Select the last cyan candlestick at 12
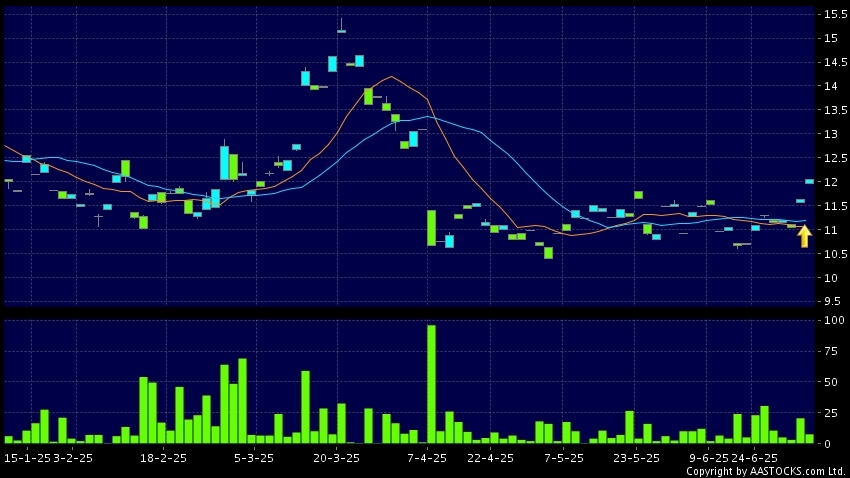Viewport: 850px width, 478px height. point(809,182)
